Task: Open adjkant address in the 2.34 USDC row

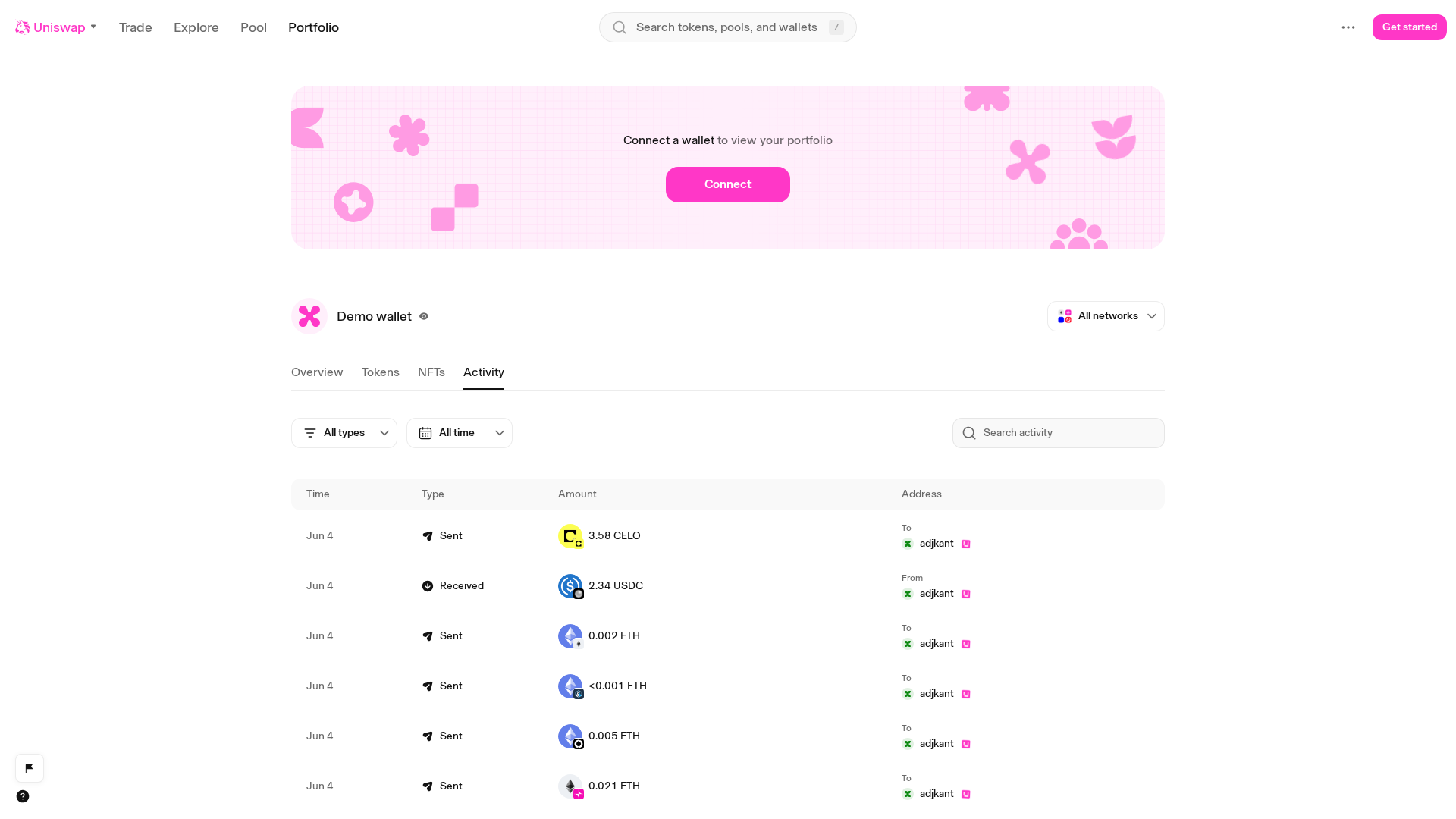Action: [x=937, y=594]
